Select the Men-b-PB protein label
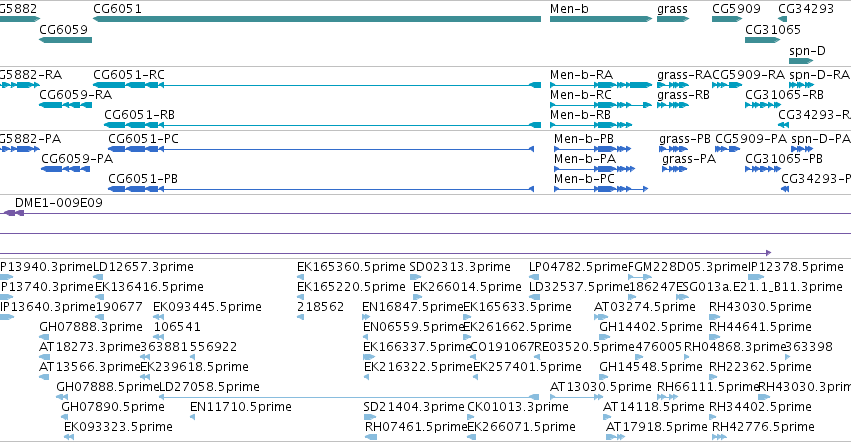 (x=584, y=138)
